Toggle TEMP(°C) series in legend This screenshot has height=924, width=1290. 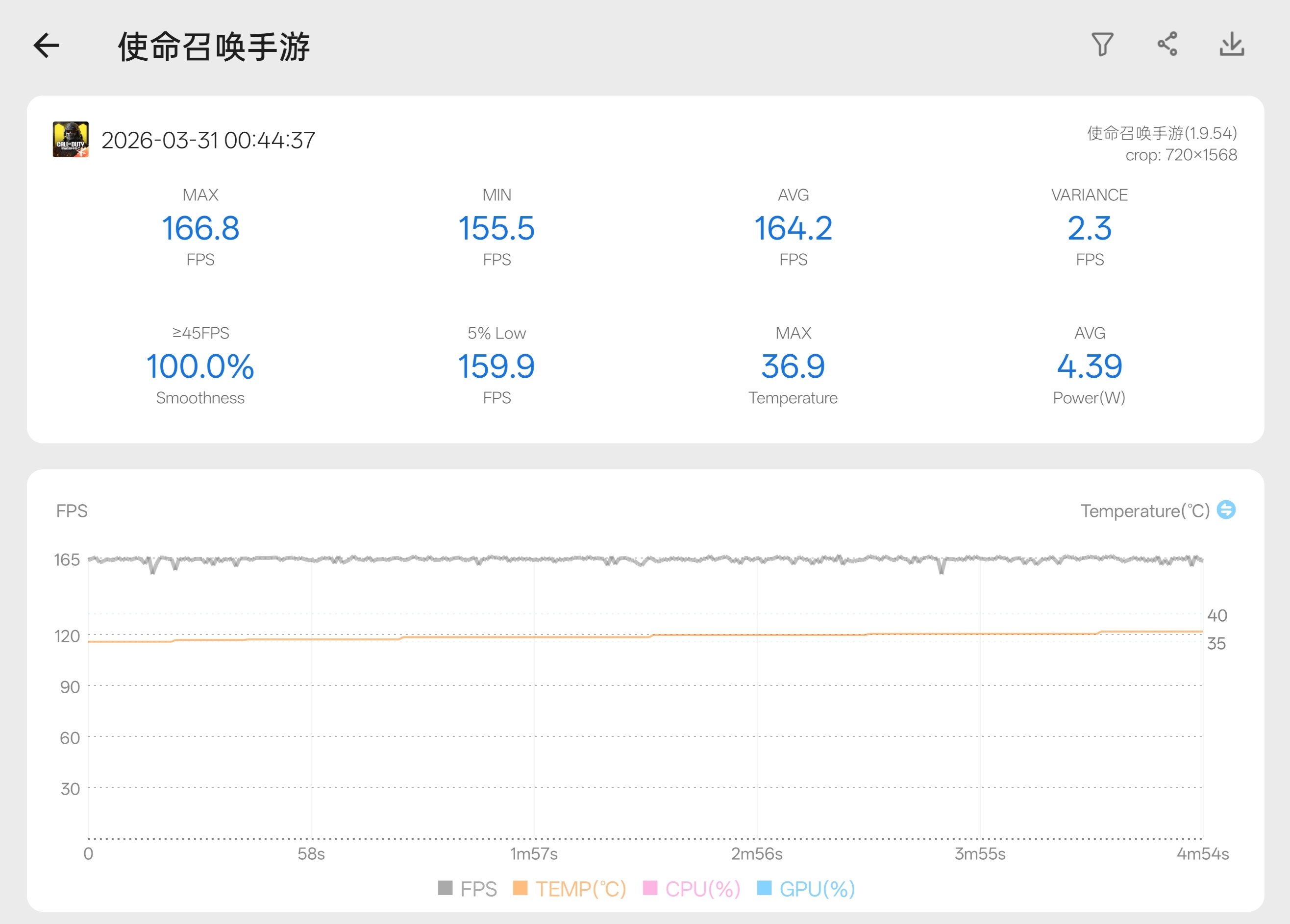580,889
